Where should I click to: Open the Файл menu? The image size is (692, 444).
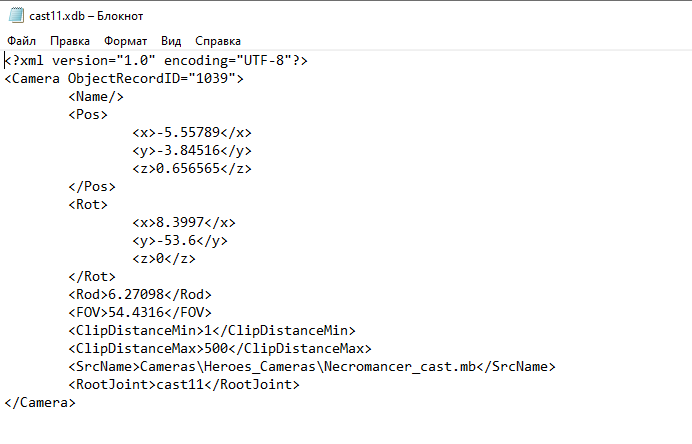click(x=21, y=41)
